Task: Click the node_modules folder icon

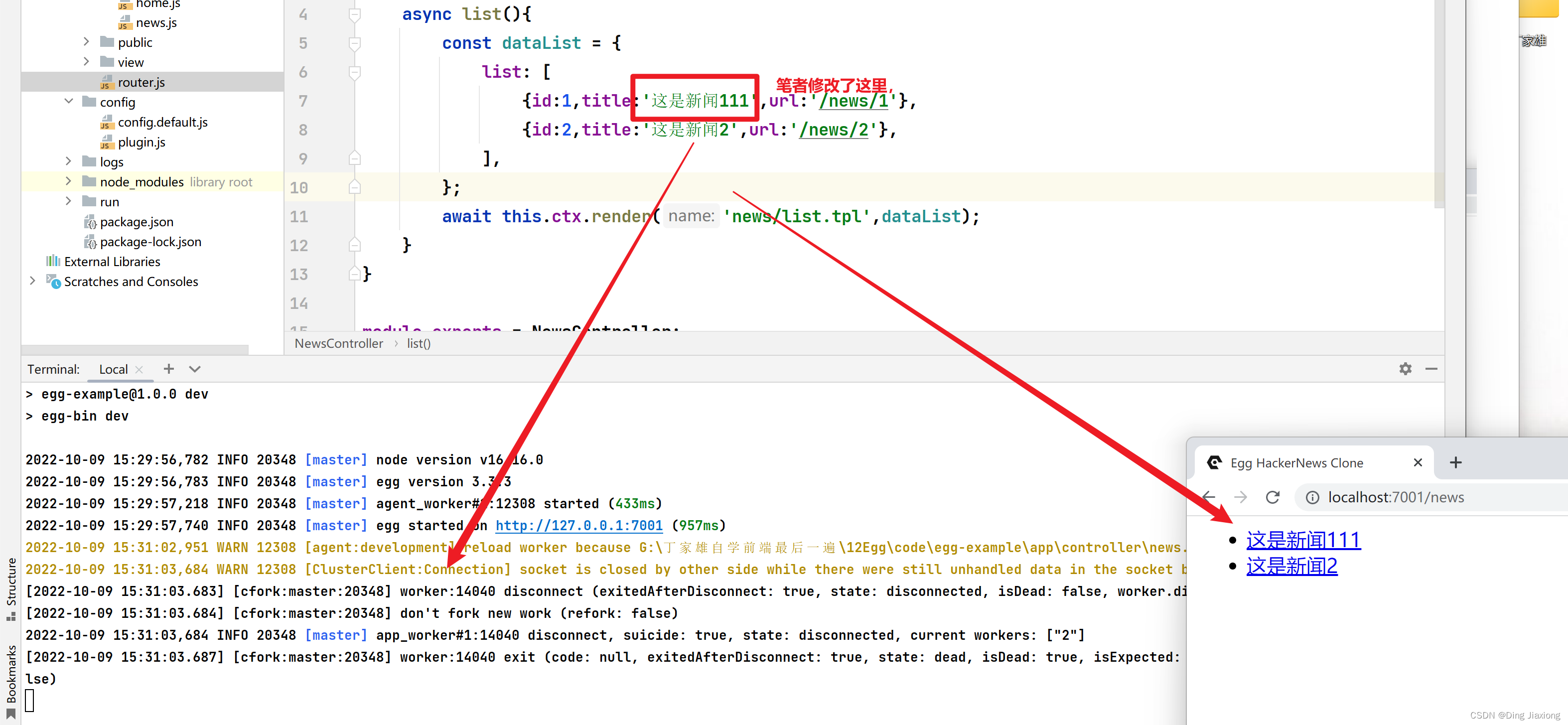Action: tap(89, 181)
